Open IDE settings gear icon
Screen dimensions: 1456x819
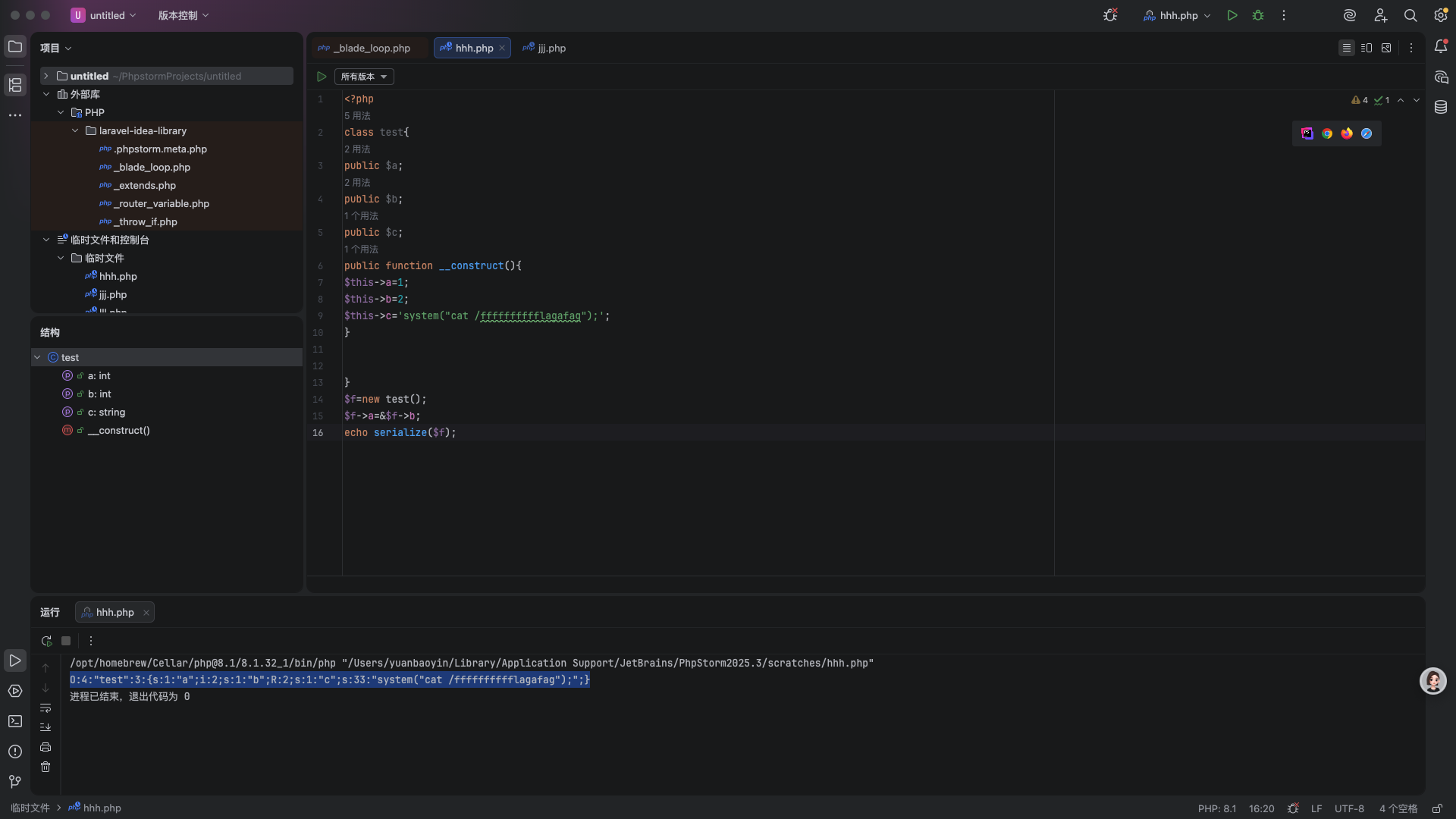[x=1441, y=15]
